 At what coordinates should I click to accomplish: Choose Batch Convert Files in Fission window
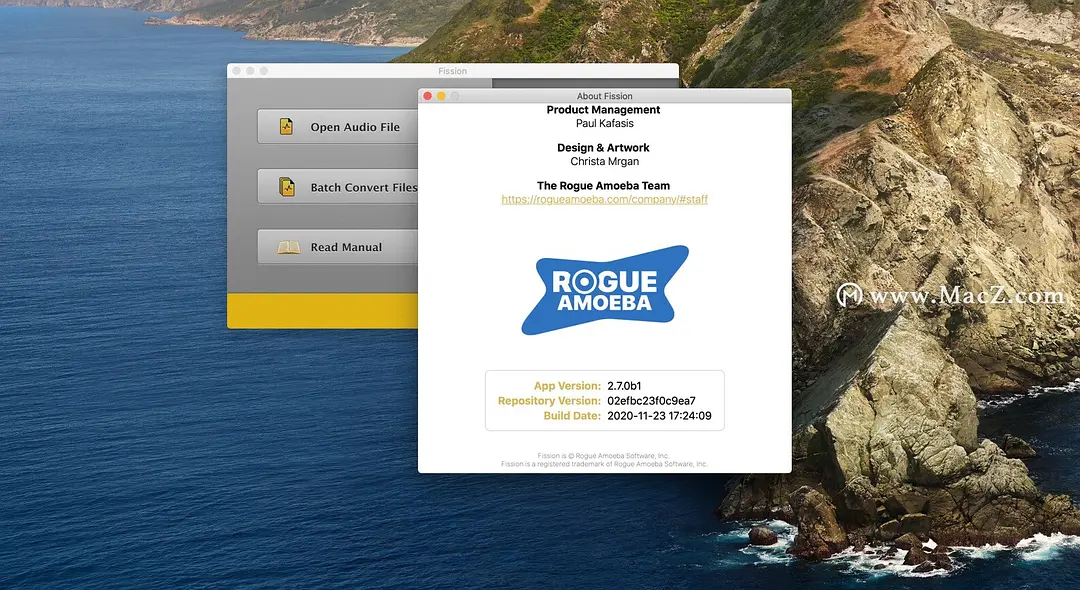(338, 187)
